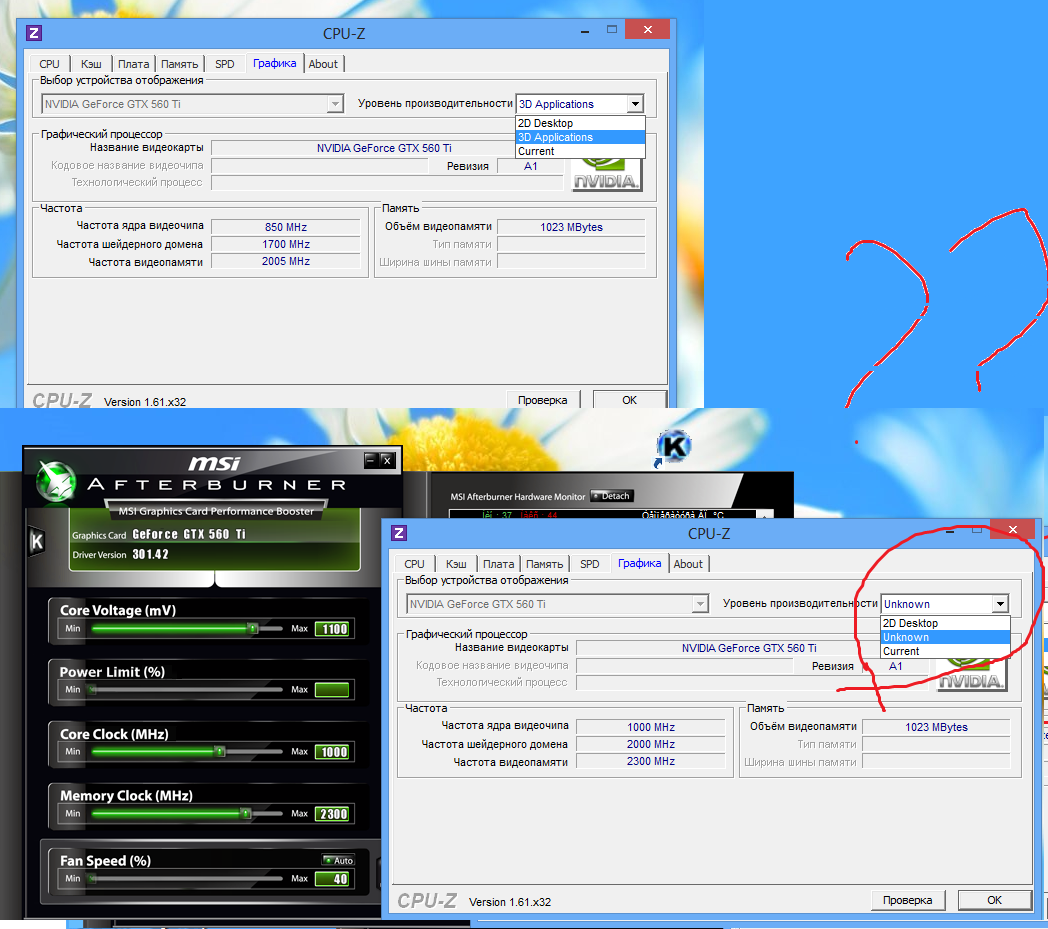Open About tab in 1000 MHz CPU-Z window
The image size is (1048, 929).
tap(688, 564)
